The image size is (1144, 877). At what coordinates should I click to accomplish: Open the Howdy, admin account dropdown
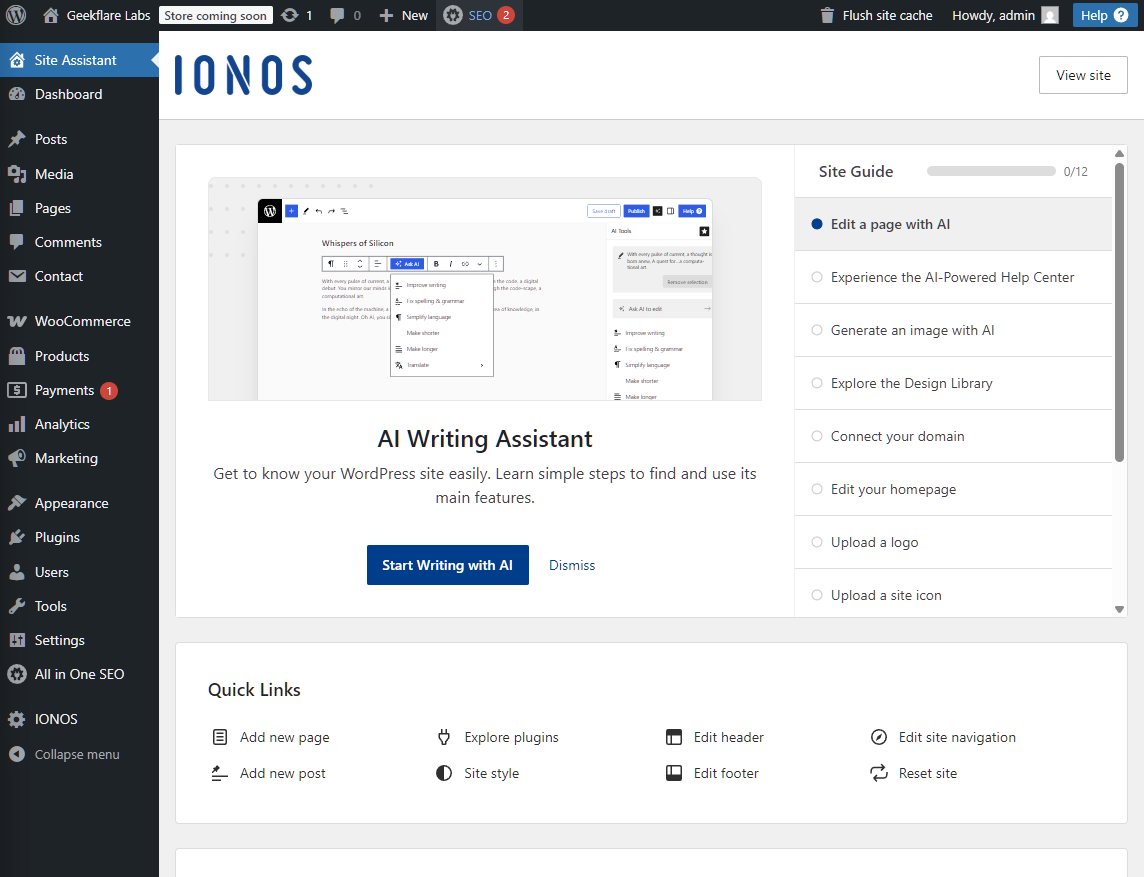click(1004, 15)
